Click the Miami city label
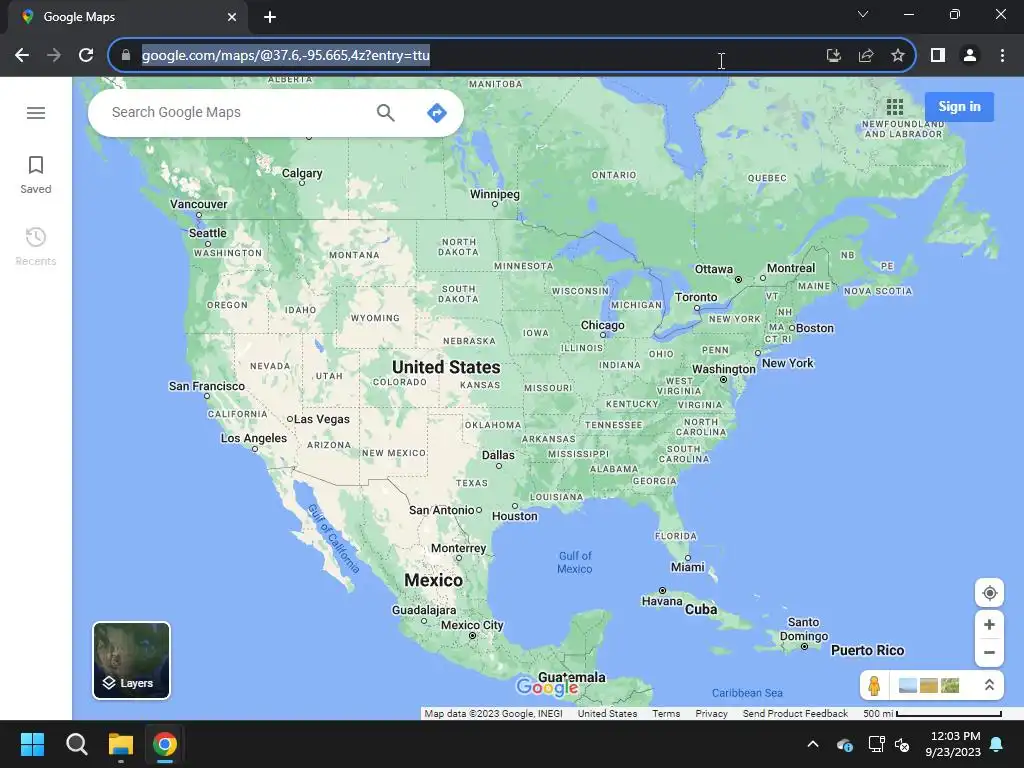This screenshot has width=1024, height=768. pos(688,567)
